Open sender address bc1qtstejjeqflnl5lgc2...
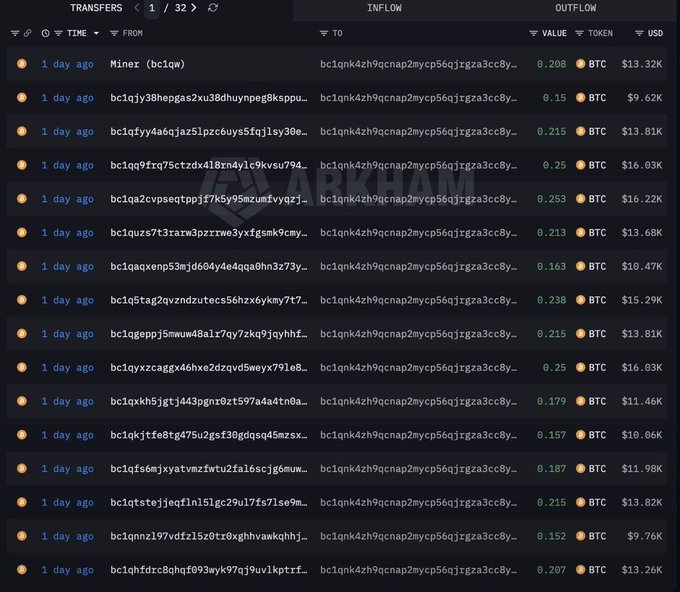The height and width of the screenshot is (592, 680). point(209,503)
